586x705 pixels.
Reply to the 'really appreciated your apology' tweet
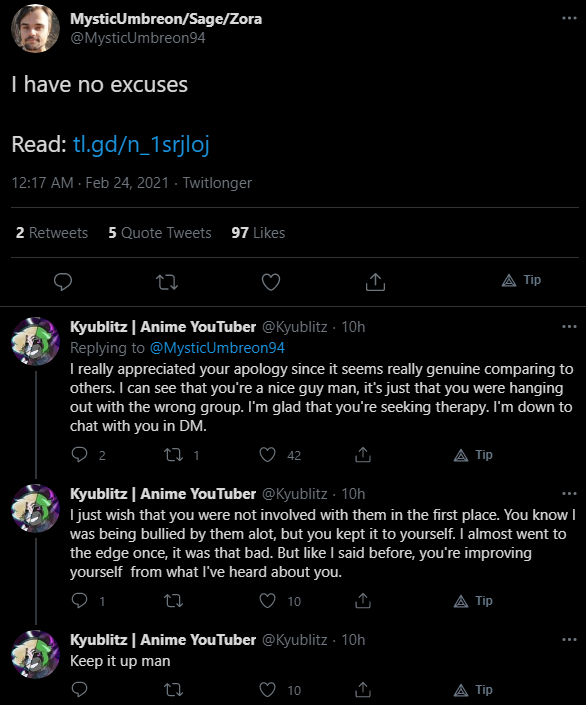click(80, 455)
